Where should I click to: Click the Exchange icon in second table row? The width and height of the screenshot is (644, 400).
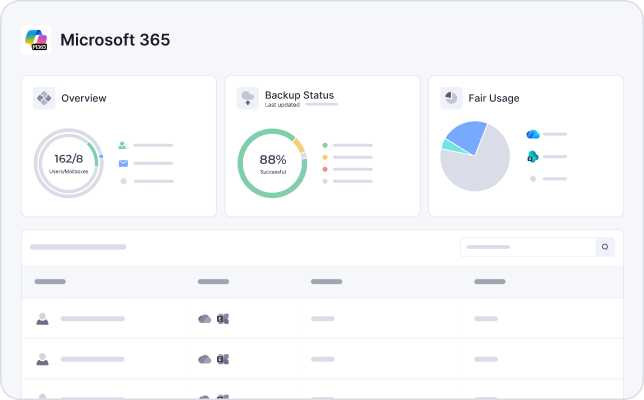[x=223, y=359]
